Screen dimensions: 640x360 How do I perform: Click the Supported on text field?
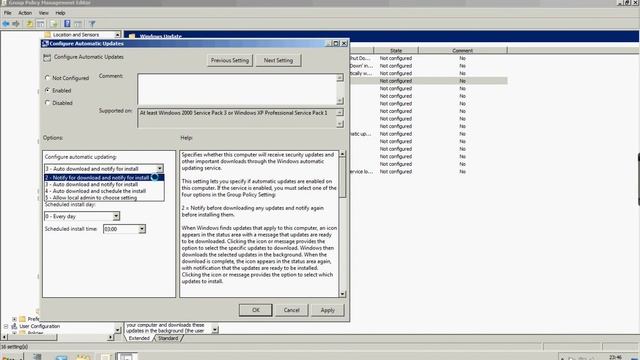237,118
